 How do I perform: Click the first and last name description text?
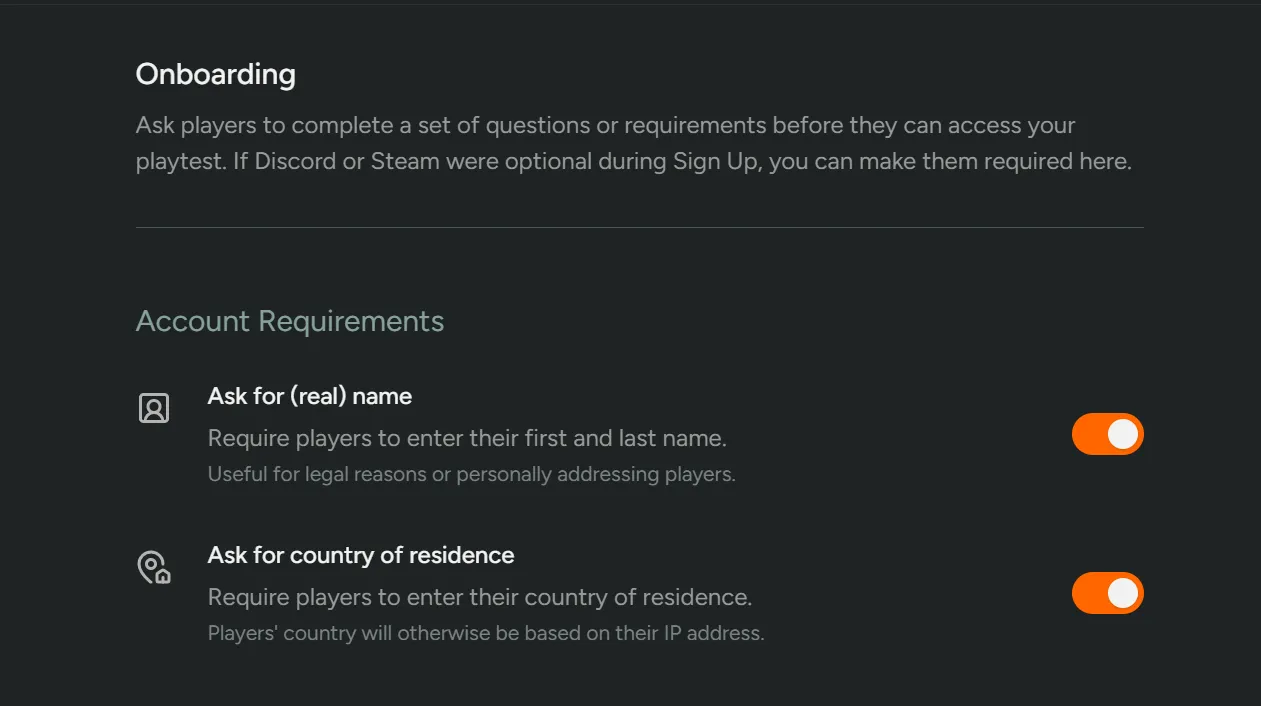tap(466, 437)
